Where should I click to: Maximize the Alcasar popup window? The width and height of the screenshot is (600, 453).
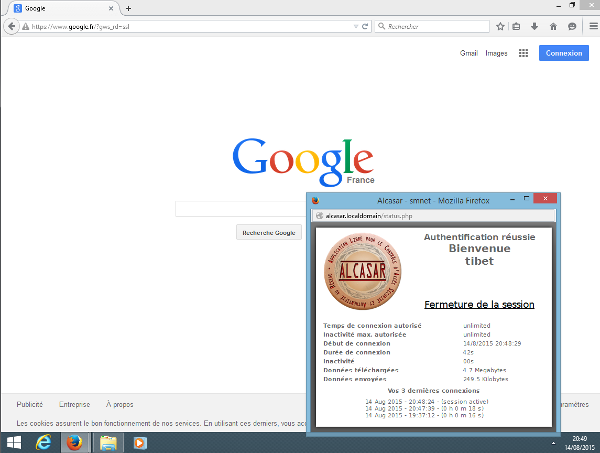pyautogui.click(x=527, y=199)
